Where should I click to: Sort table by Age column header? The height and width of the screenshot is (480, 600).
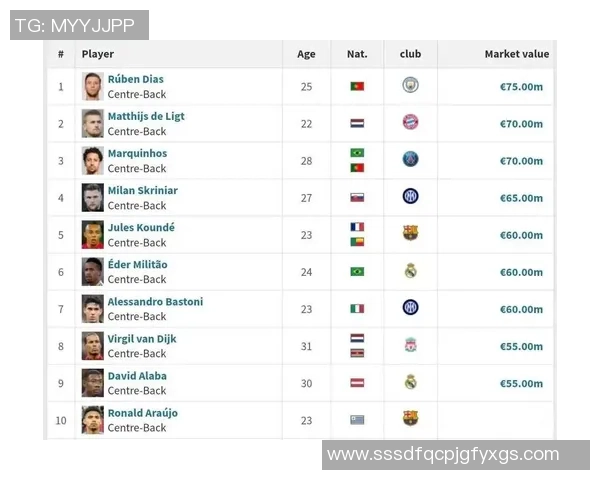point(306,54)
